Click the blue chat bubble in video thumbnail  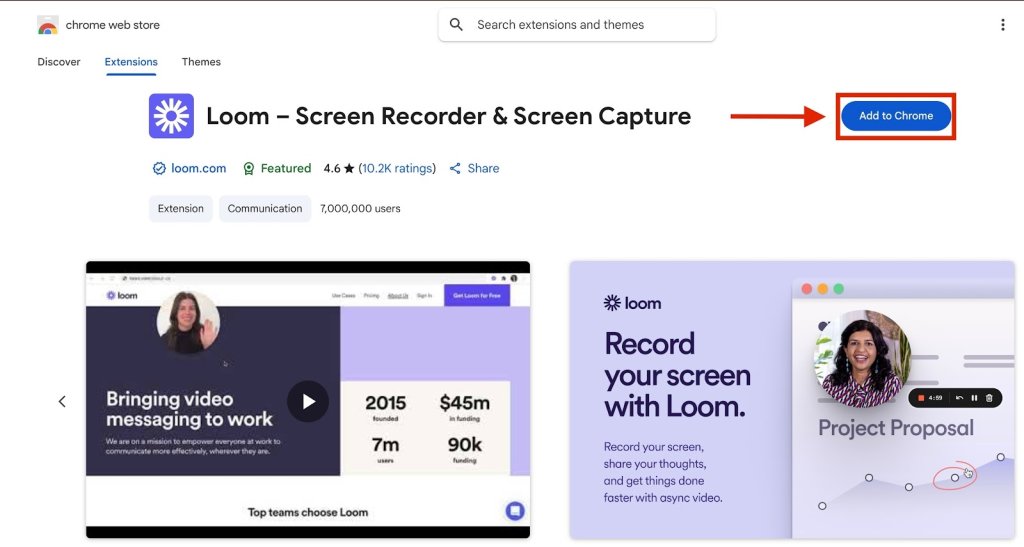(515, 510)
